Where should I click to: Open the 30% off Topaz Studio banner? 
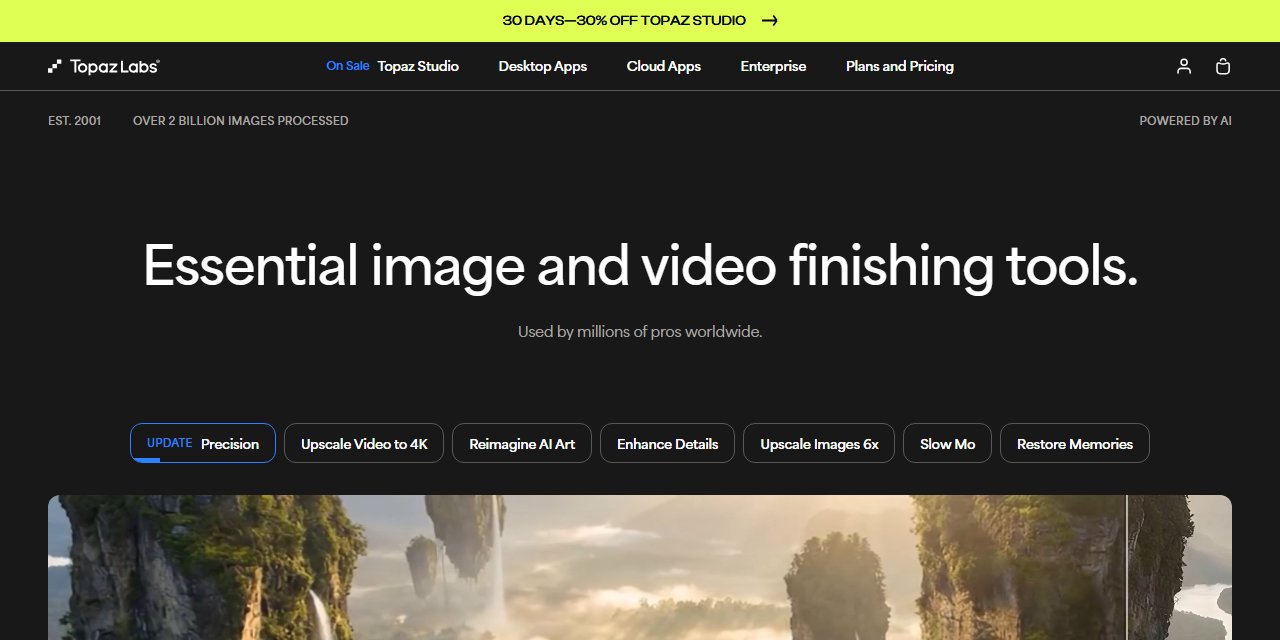[x=640, y=20]
